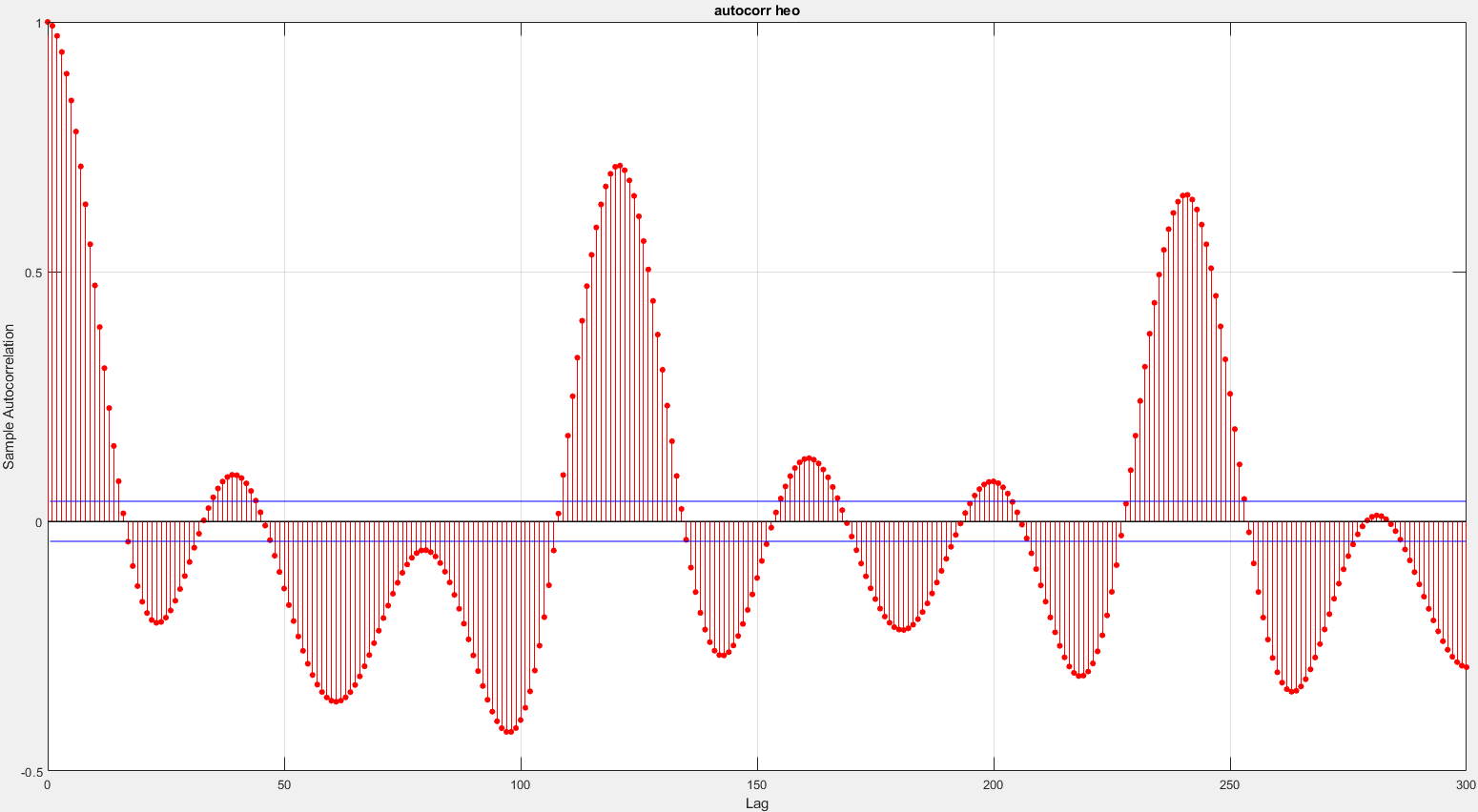Click the plot title 'autocorr heo'
Image resolution: width=1478 pixels, height=812 pixels.
click(x=756, y=10)
